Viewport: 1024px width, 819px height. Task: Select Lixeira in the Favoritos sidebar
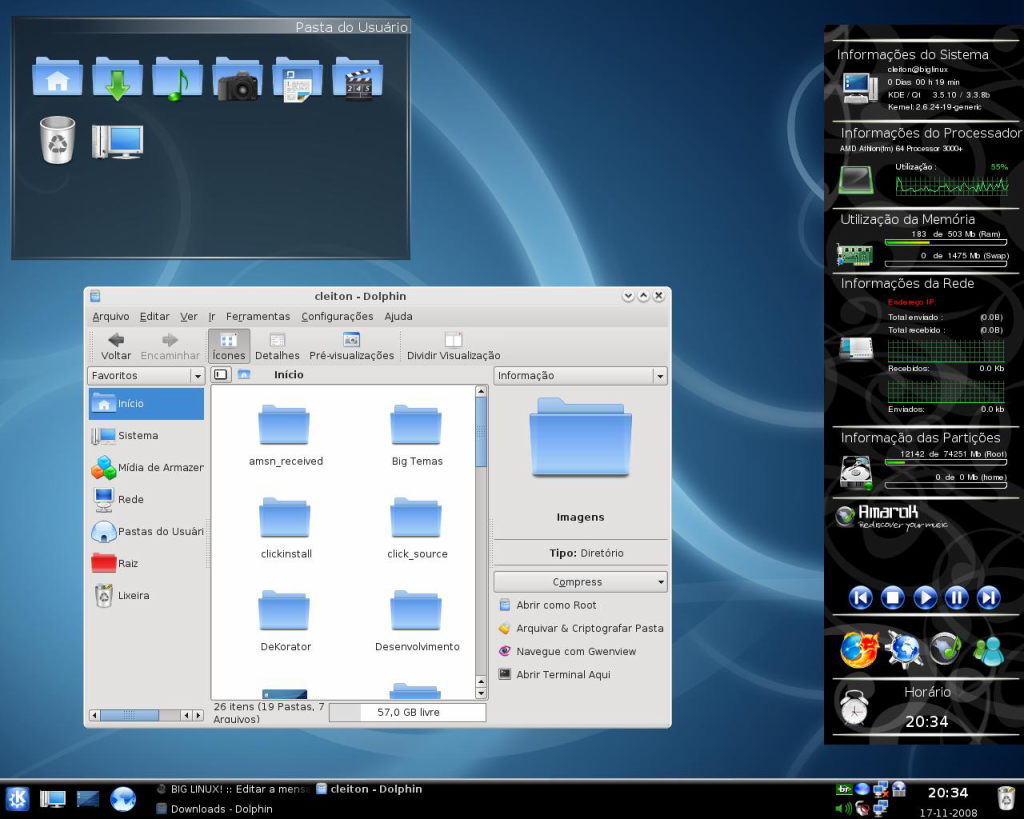[146, 595]
